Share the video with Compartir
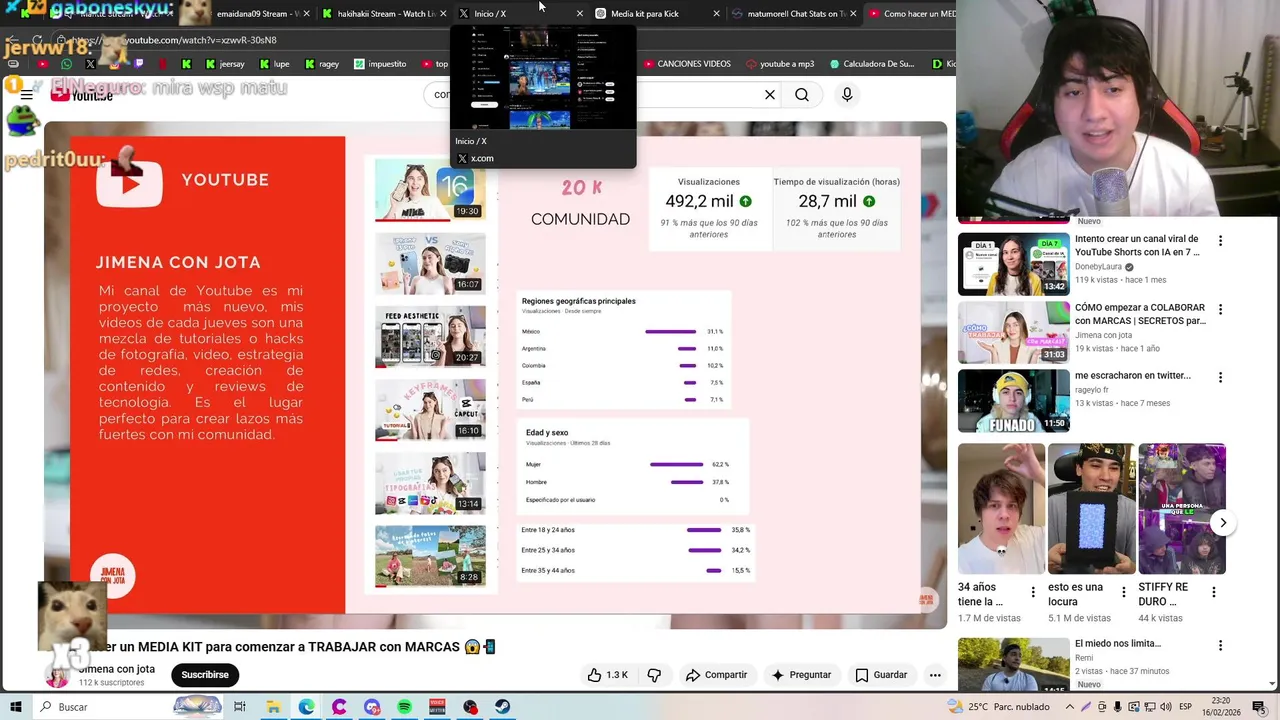The width and height of the screenshot is (1280, 720). 716,675
